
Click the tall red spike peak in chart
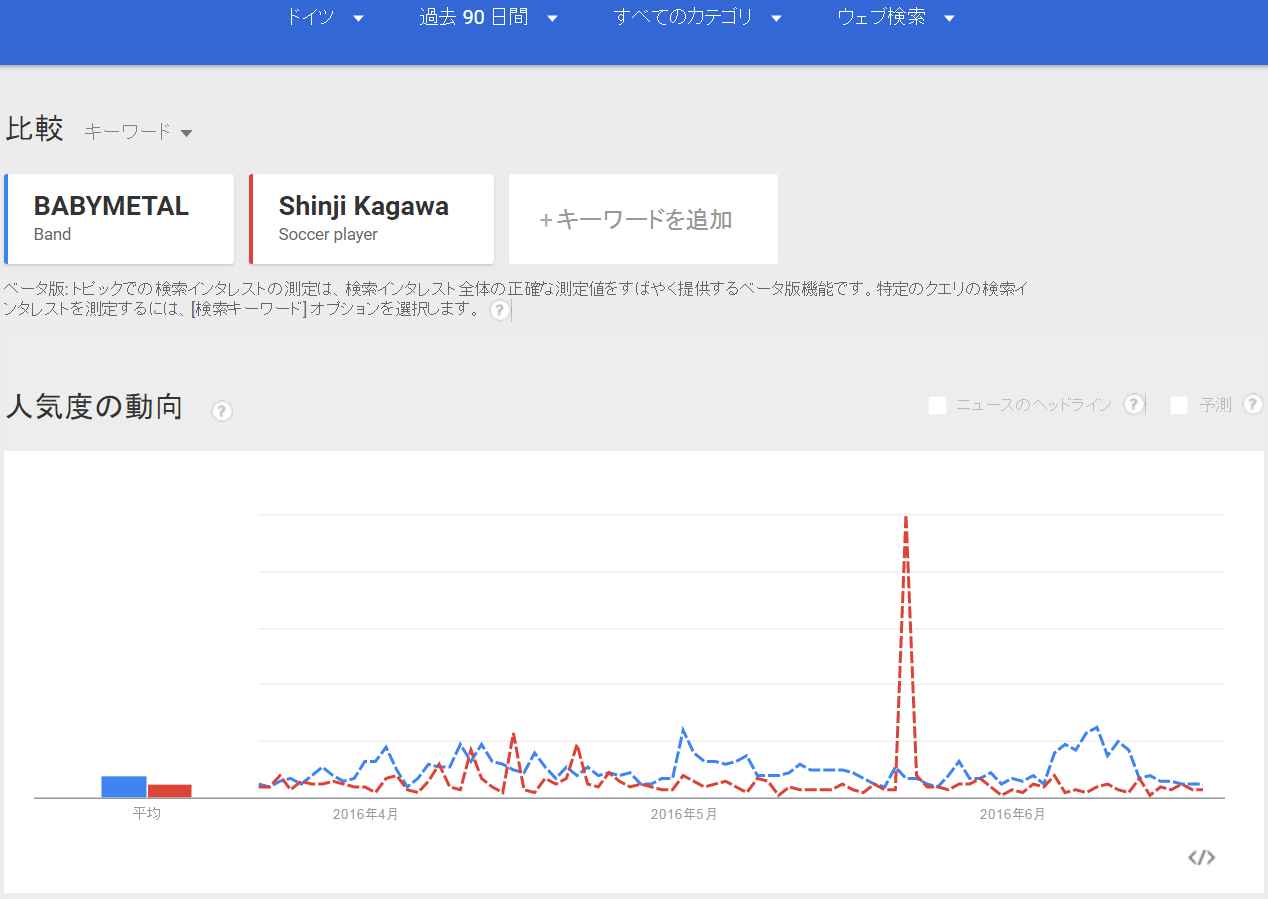click(x=905, y=518)
